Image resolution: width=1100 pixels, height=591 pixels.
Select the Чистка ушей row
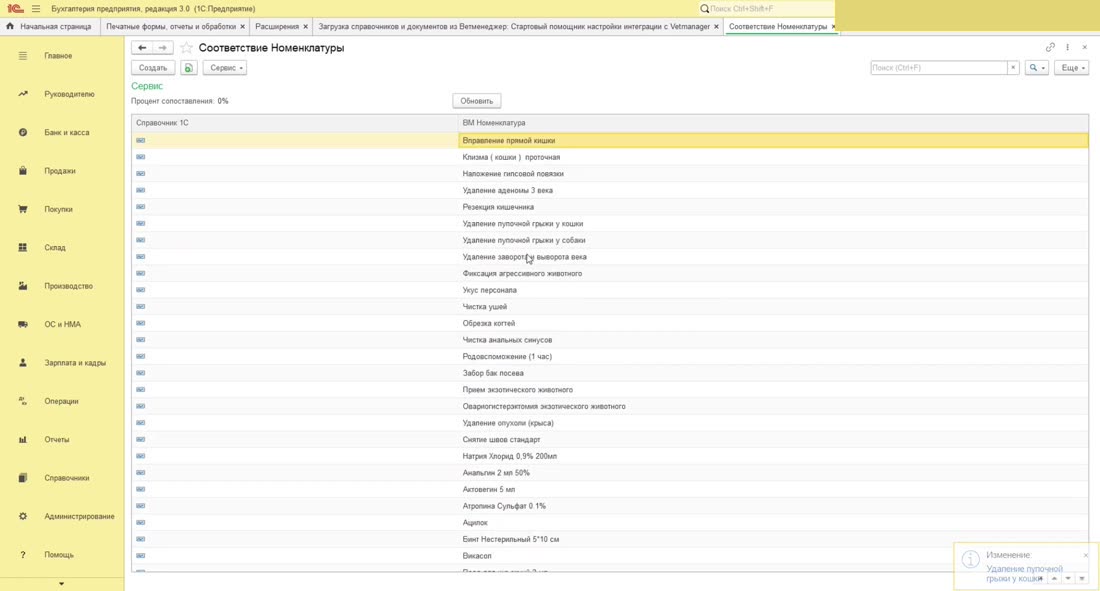point(610,307)
